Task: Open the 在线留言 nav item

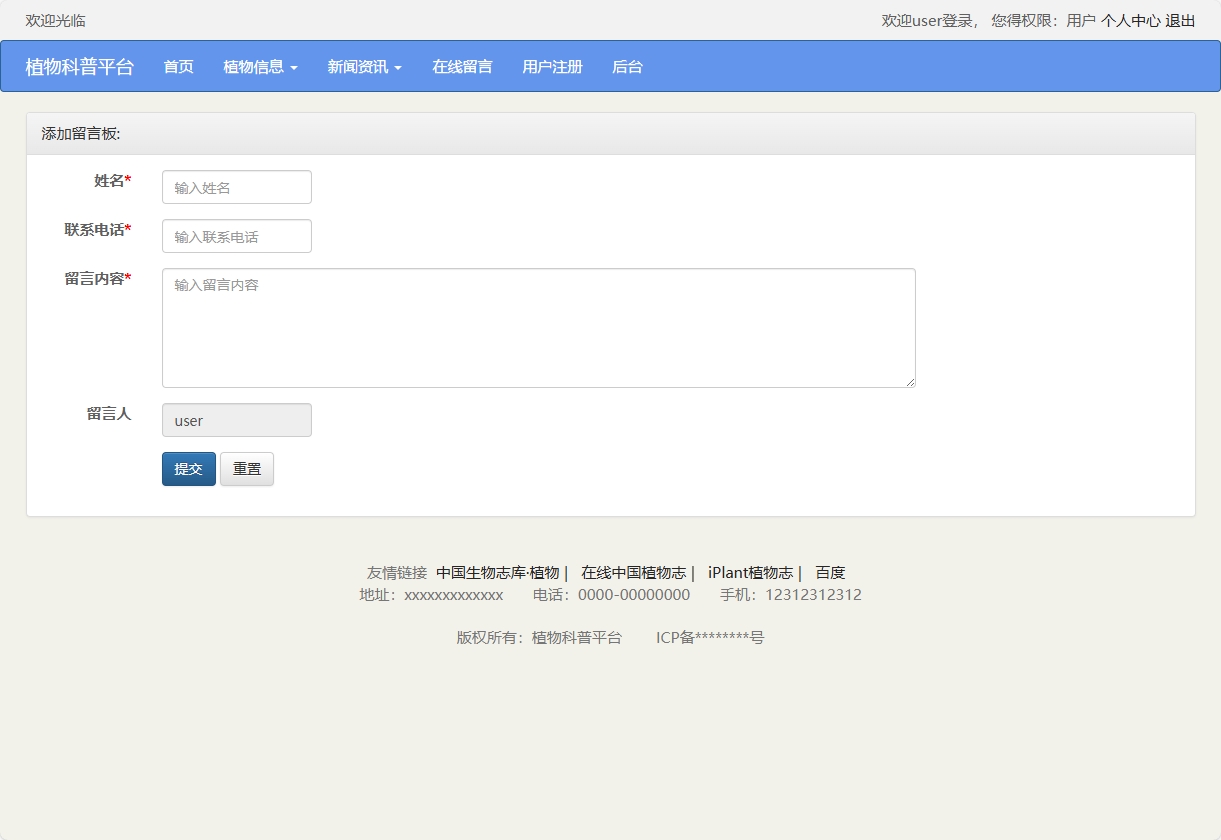Action: point(462,67)
